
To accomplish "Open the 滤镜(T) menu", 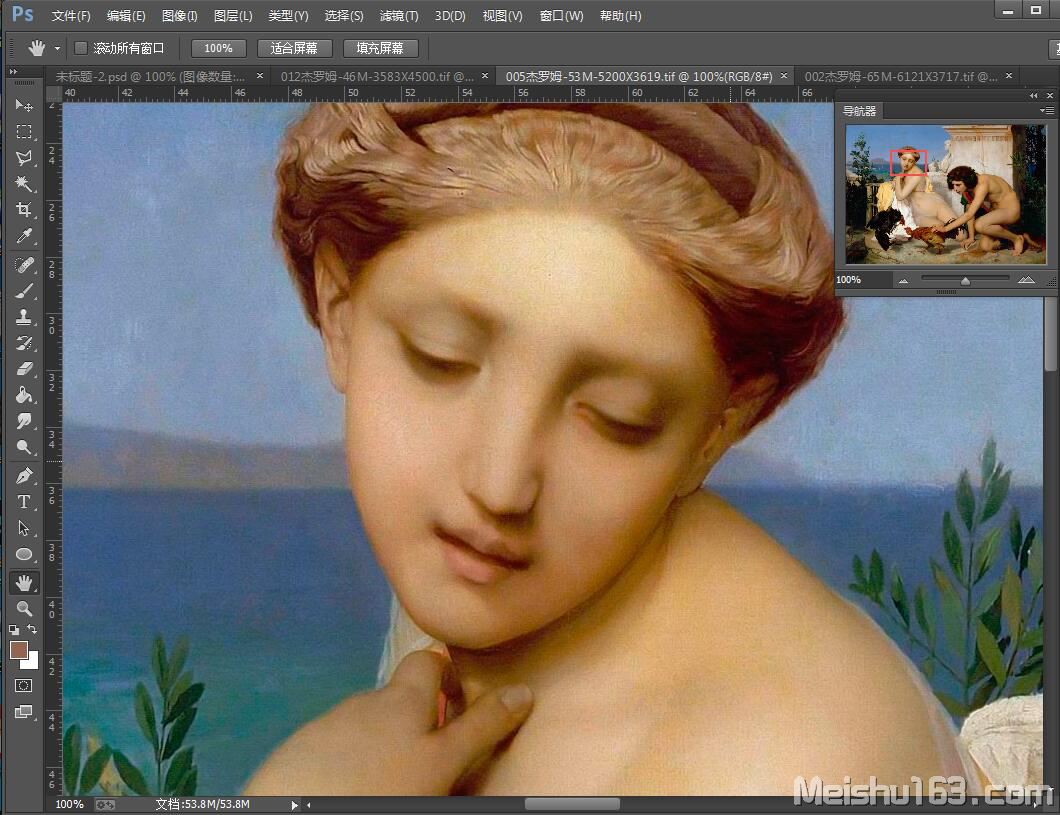I will (x=399, y=16).
